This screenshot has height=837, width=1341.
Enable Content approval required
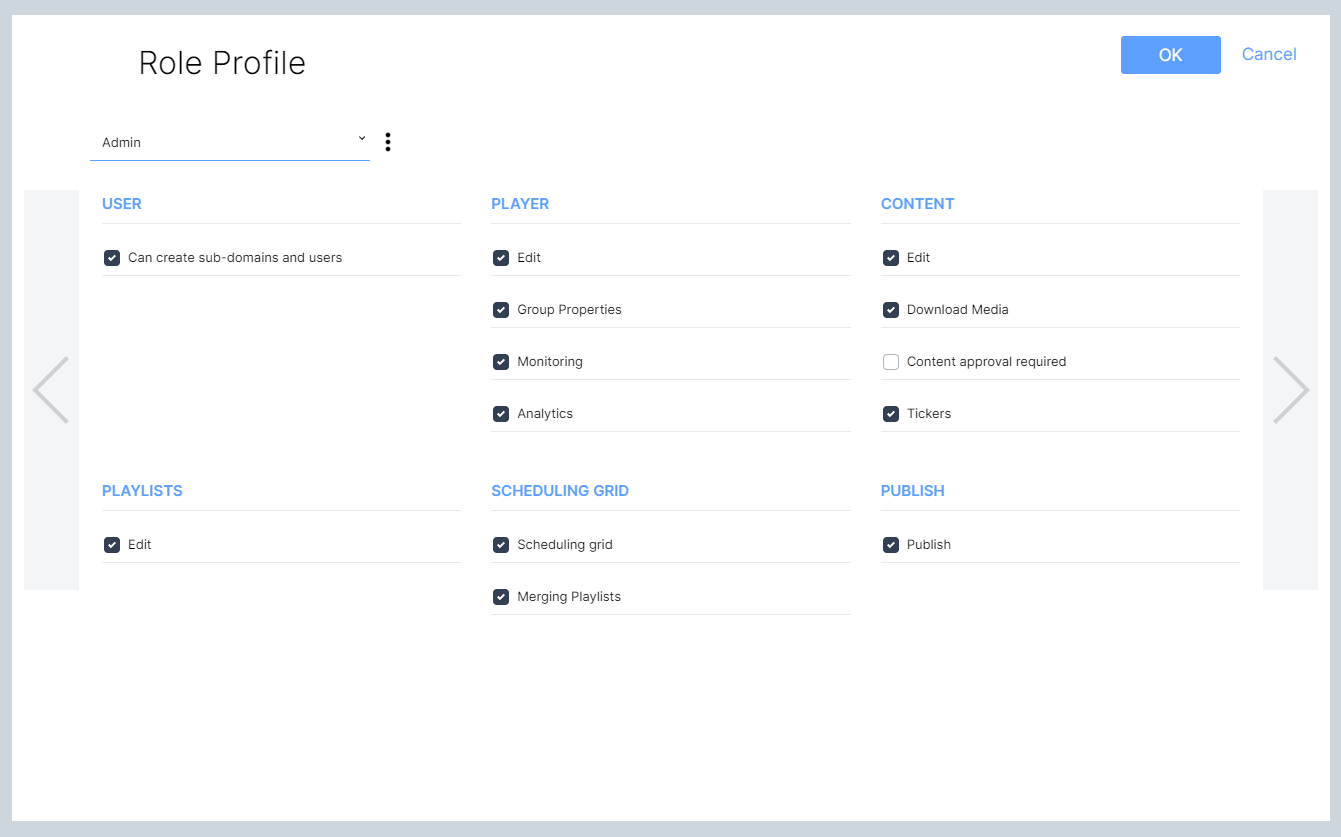point(891,362)
